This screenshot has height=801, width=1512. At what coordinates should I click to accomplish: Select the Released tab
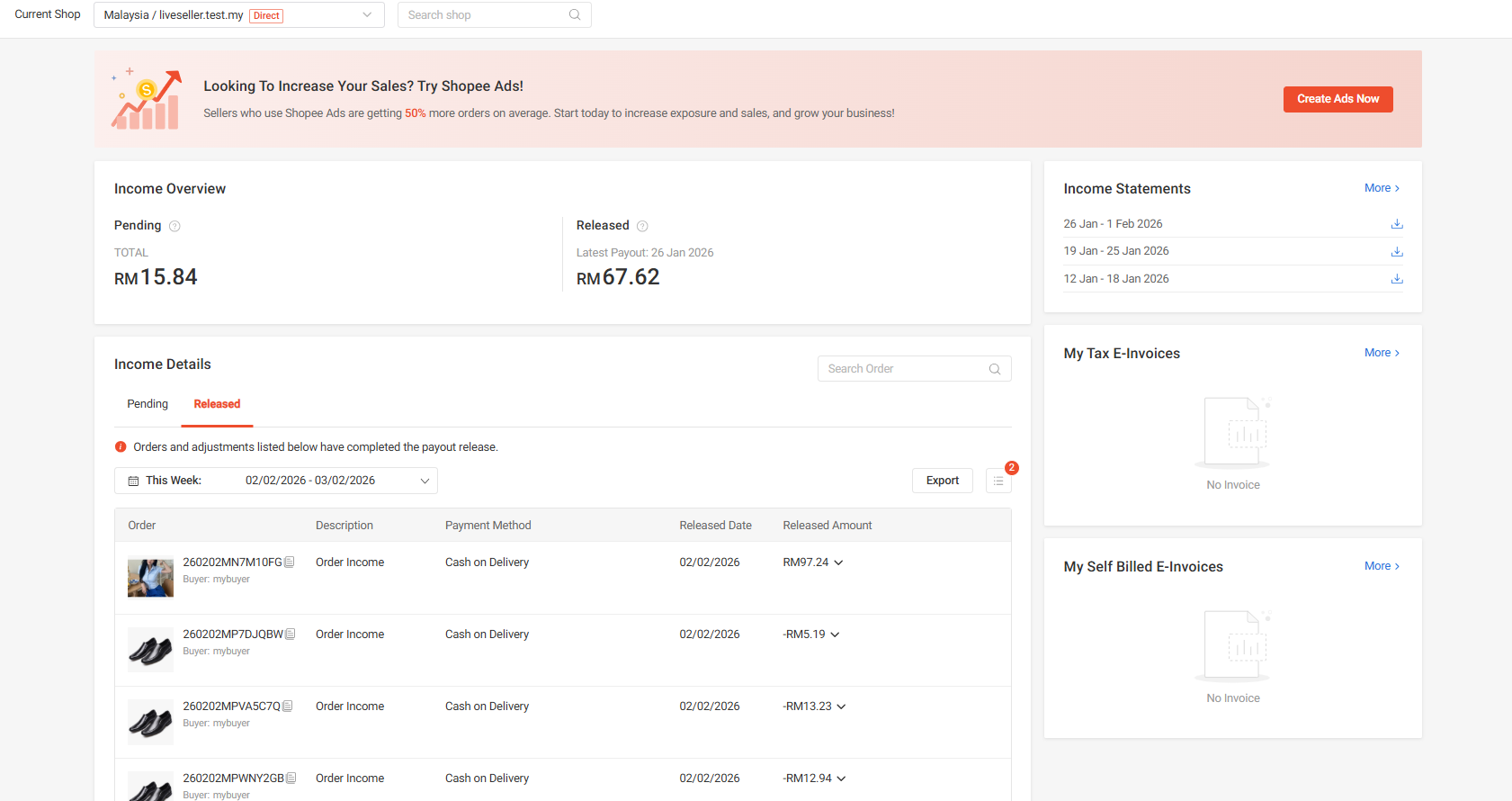[217, 404]
